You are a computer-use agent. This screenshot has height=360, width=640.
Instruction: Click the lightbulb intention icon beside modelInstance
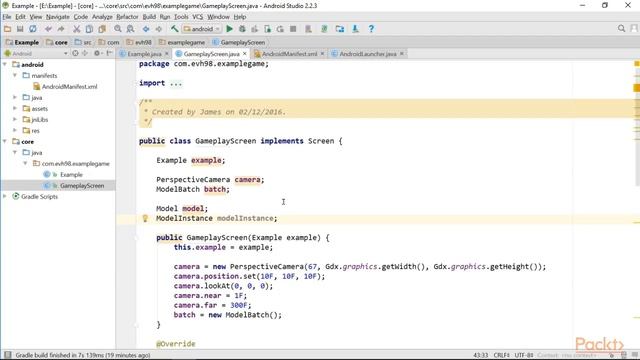145,218
